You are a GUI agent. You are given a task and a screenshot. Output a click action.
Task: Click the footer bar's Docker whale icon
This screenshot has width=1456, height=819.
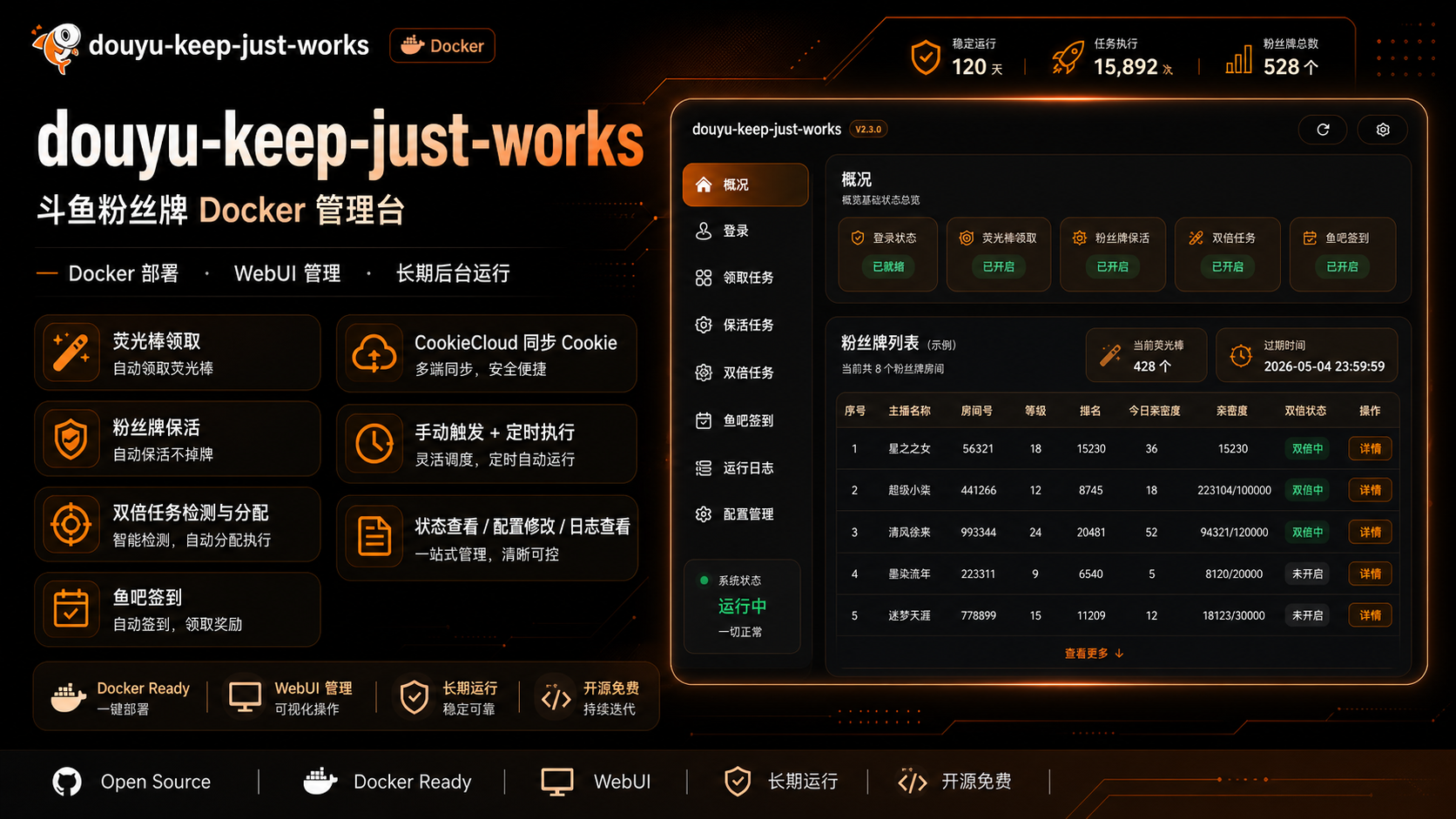[320, 782]
